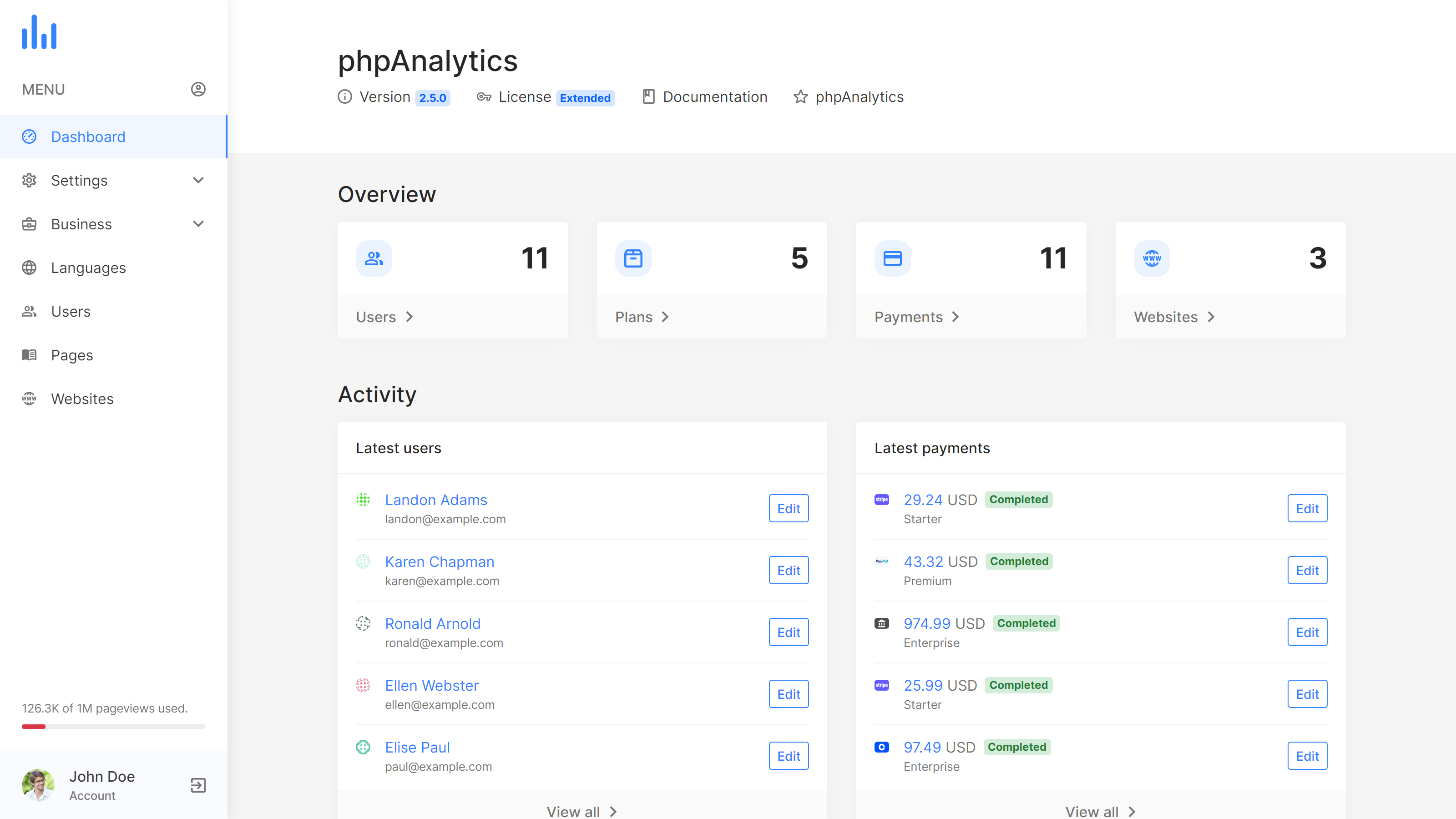This screenshot has height=819, width=1456.
Task: Open the Landon Adams user profile
Action: pyautogui.click(x=436, y=500)
